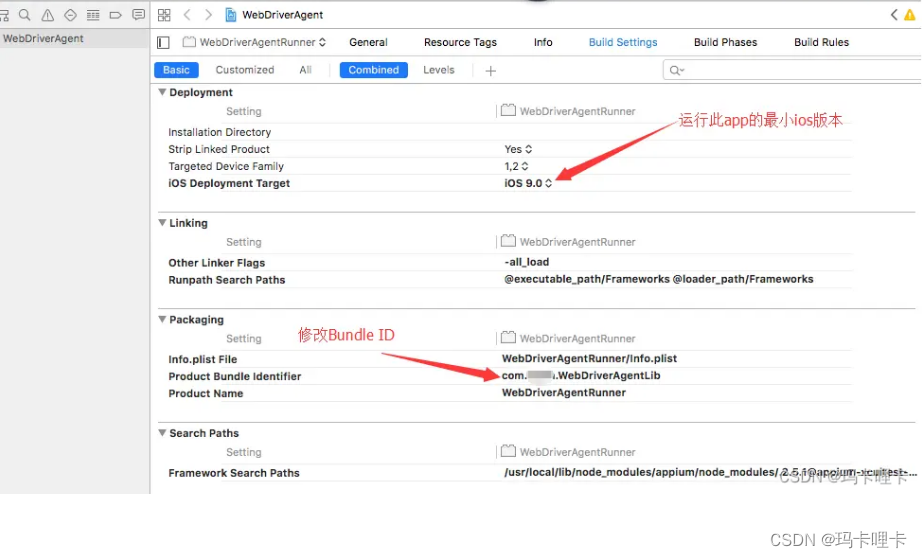Image resolution: width=922 pixels, height=558 pixels.
Task: Collapse the Search Paths section
Action: pyautogui.click(x=162, y=432)
